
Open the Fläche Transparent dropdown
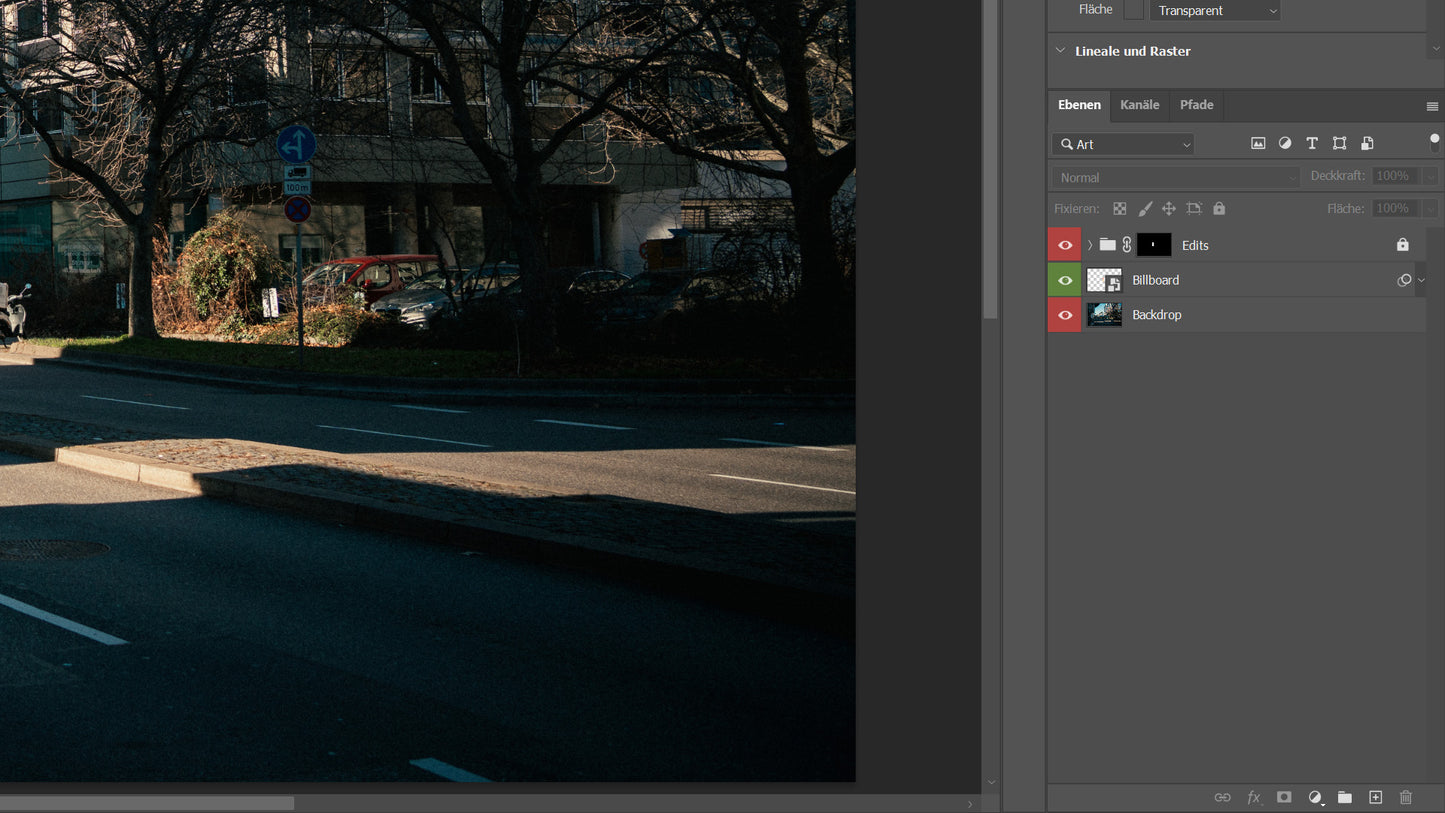(x=1215, y=11)
